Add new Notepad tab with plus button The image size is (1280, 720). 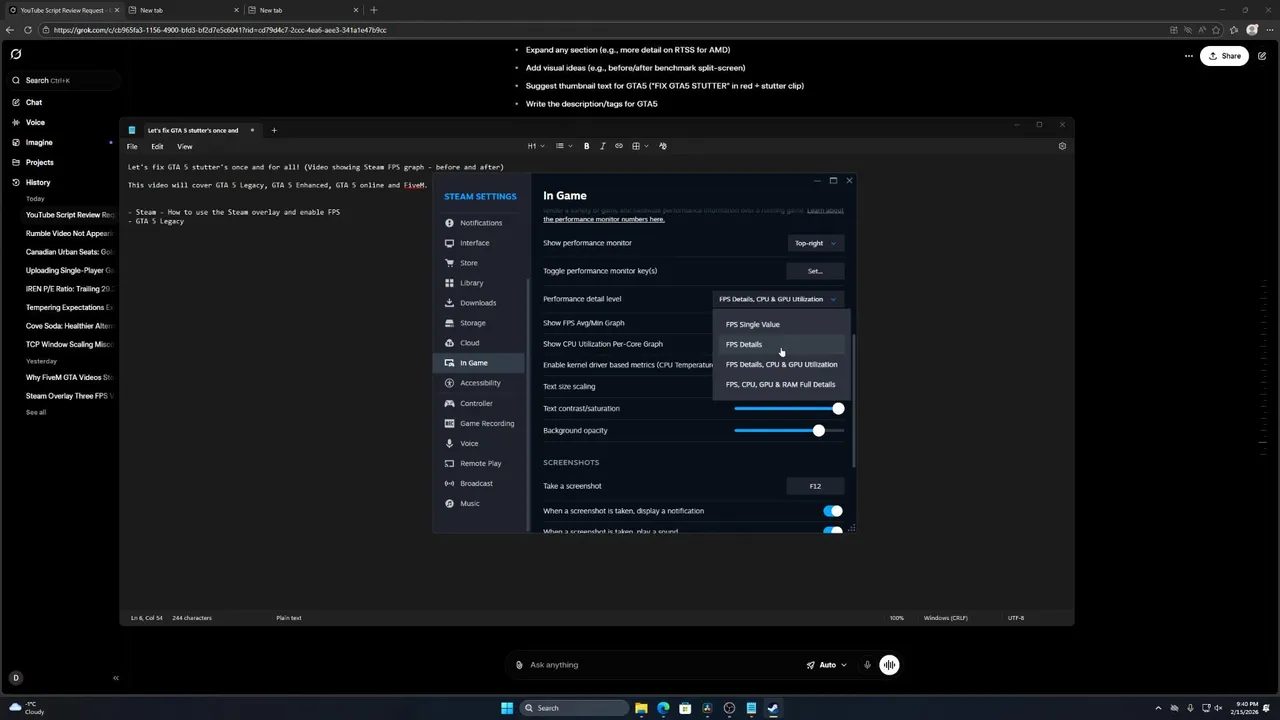point(274,130)
